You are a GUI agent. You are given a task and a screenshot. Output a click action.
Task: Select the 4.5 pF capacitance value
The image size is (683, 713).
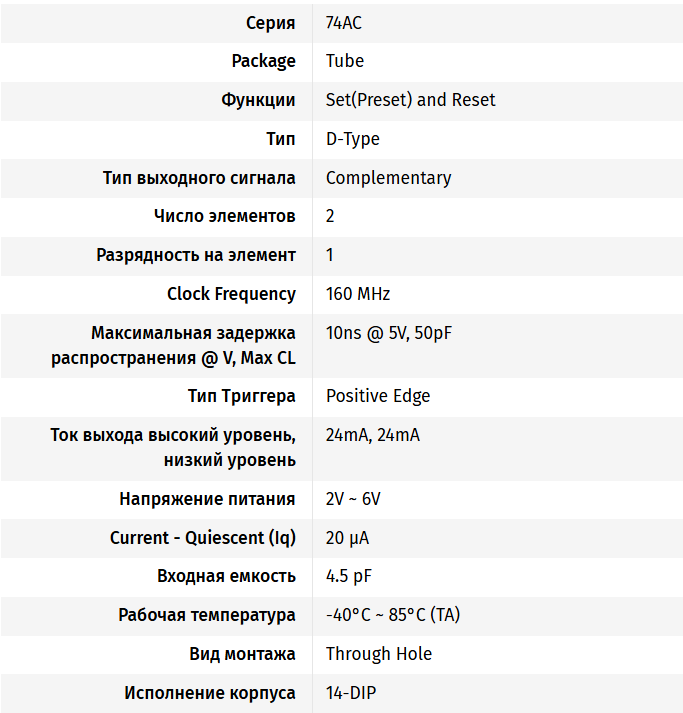tap(349, 576)
